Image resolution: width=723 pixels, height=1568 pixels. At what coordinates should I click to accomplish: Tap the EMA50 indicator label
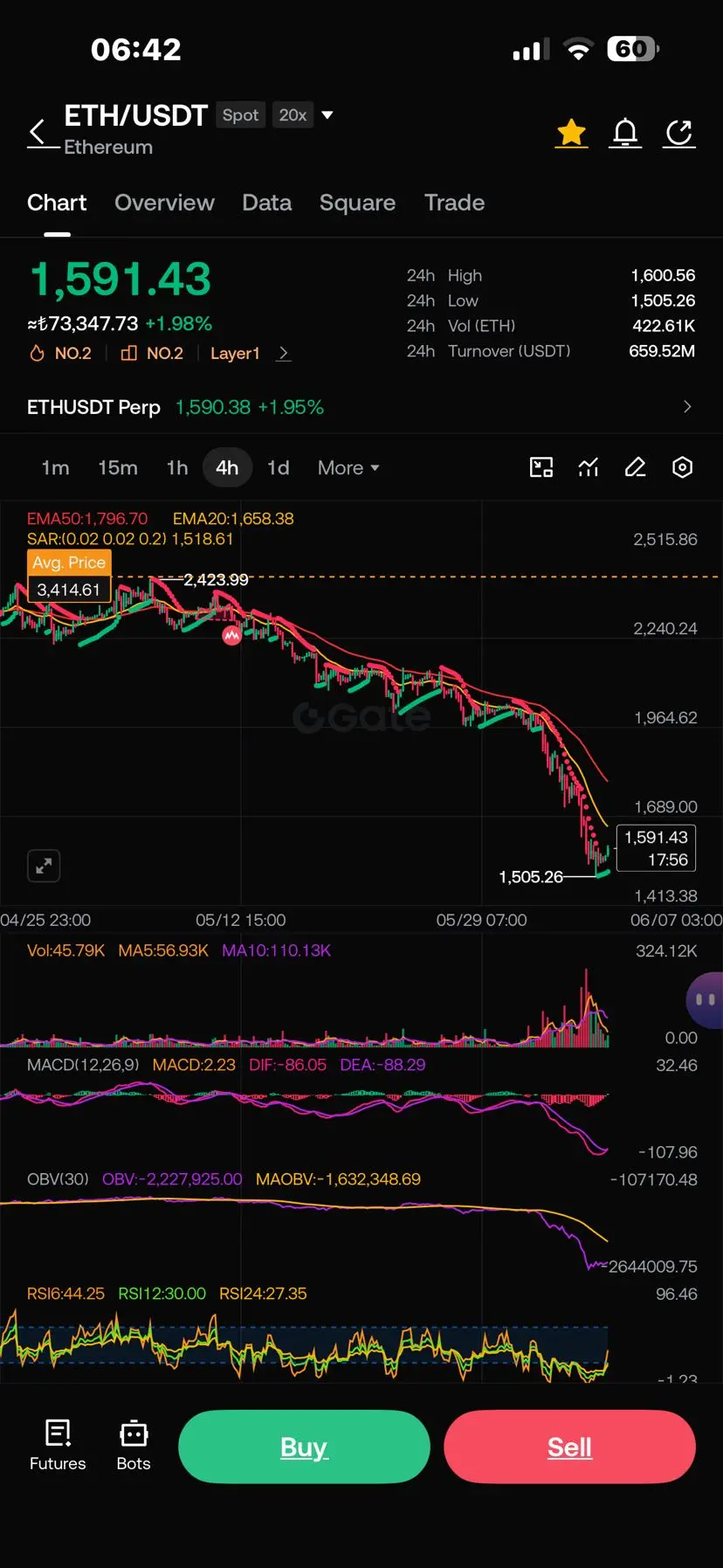tap(87, 518)
